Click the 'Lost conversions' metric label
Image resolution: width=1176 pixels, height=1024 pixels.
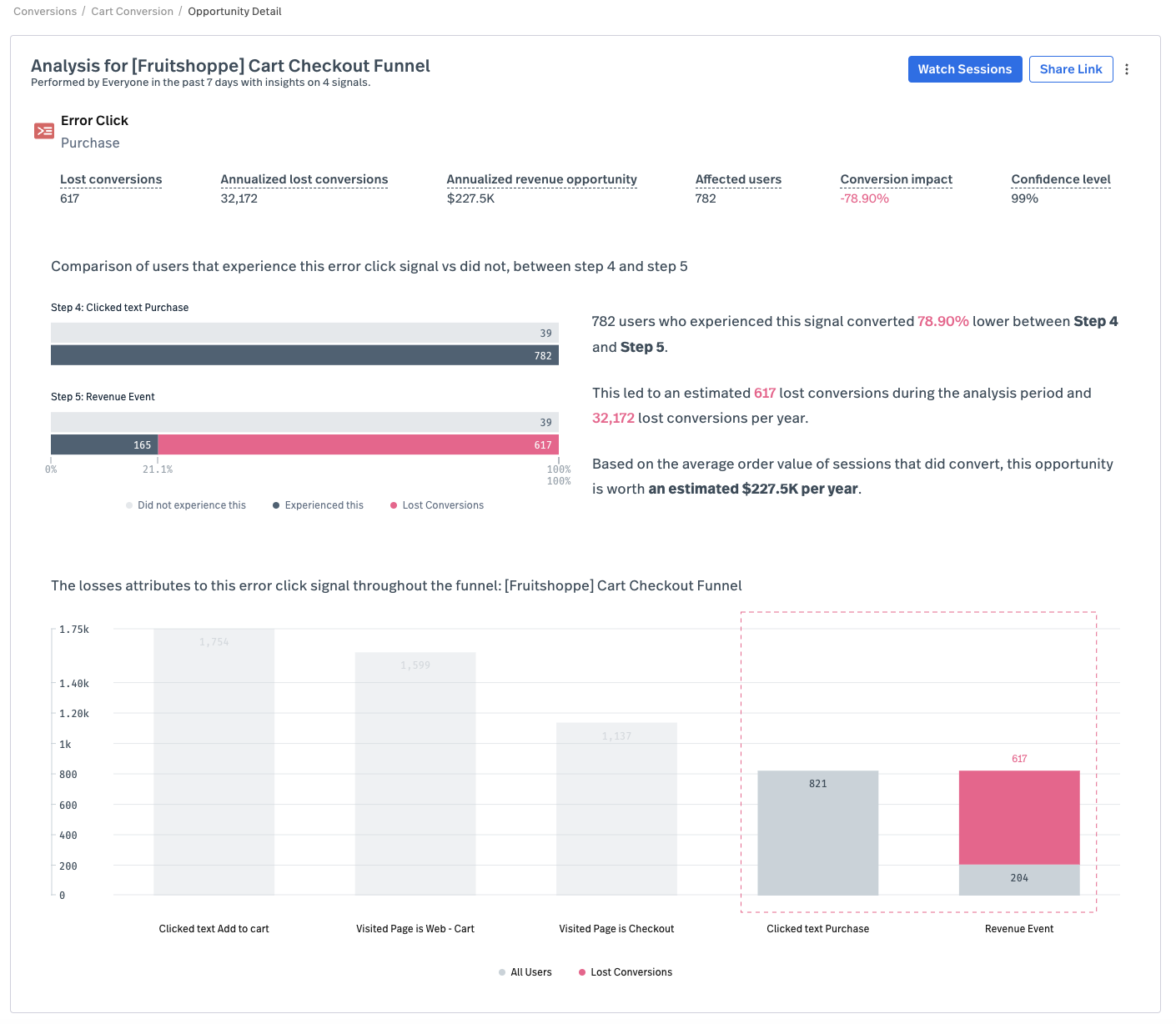[111, 179]
